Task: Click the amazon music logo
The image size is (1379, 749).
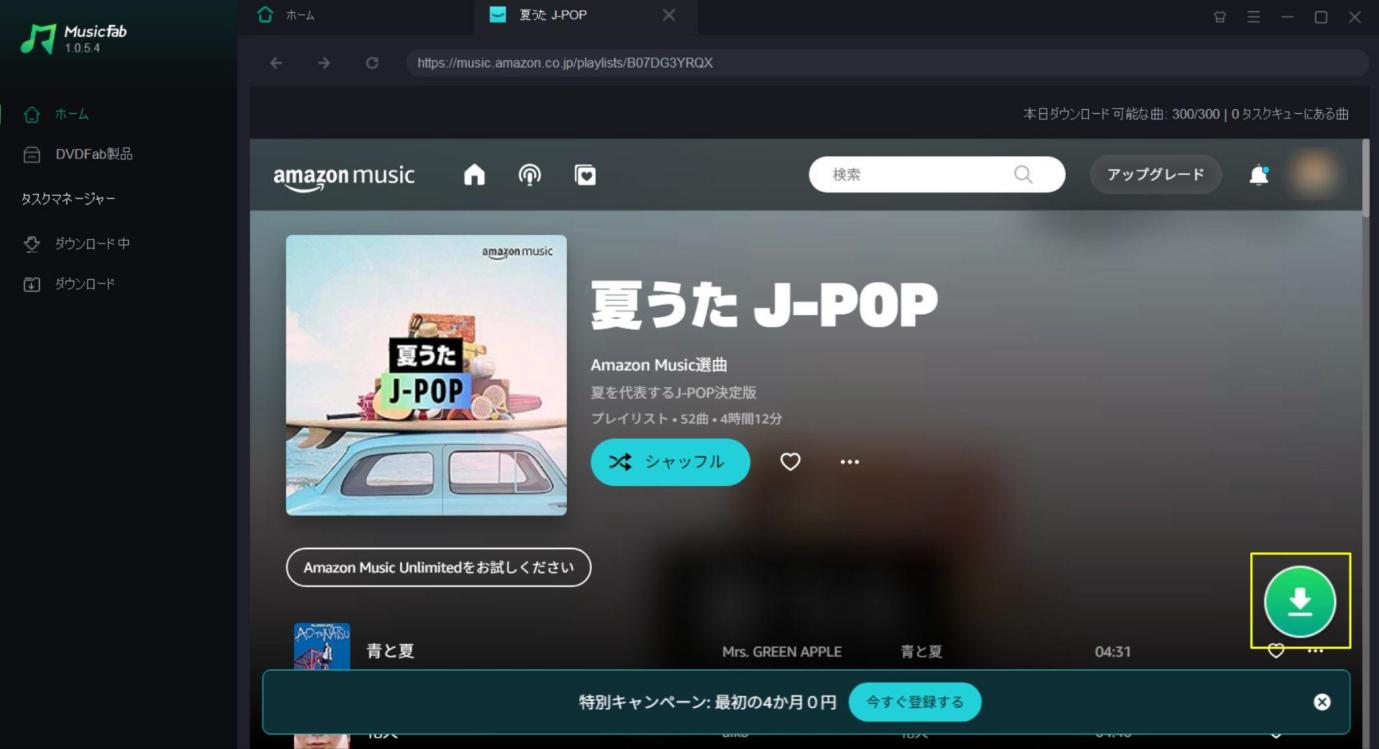Action: pyautogui.click(x=344, y=177)
